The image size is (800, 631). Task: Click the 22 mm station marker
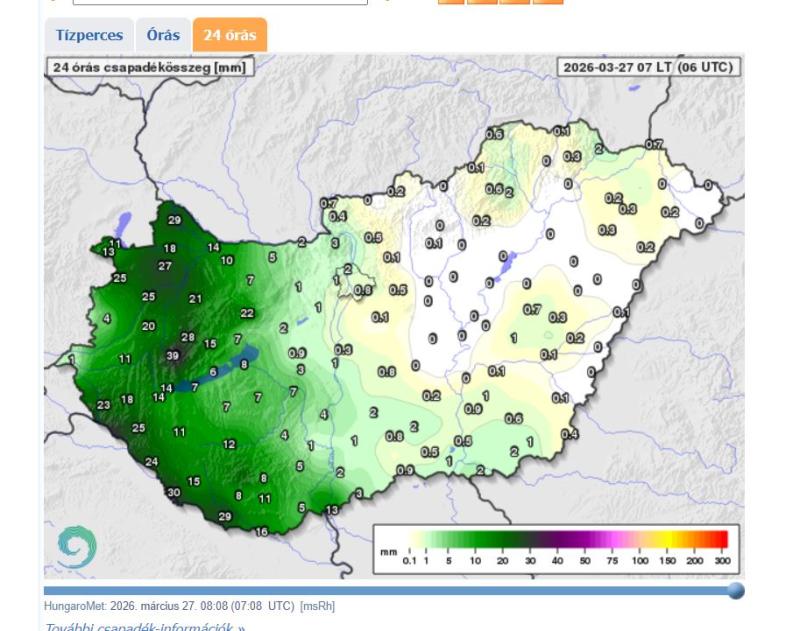(x=248, y=313)
